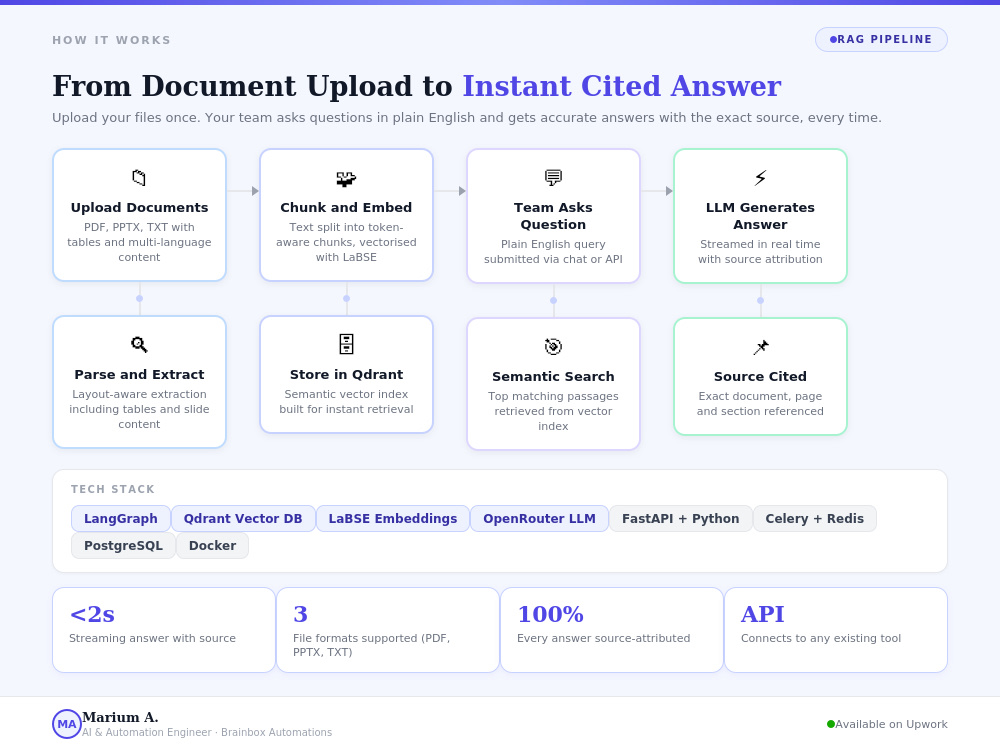The width and height of the screenshot is (1000, 750).
Task: Click the <2s stat value
Action: tap(92, 614)
